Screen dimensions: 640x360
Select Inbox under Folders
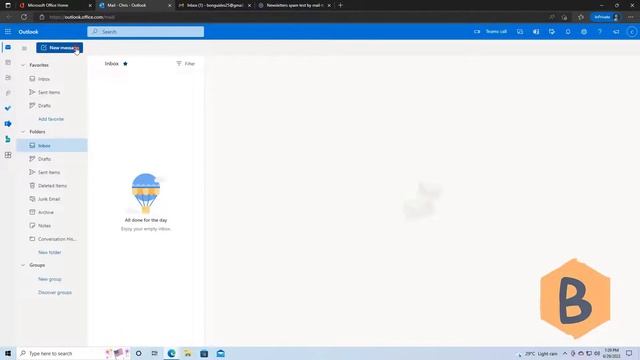click(x=52, y=145)
